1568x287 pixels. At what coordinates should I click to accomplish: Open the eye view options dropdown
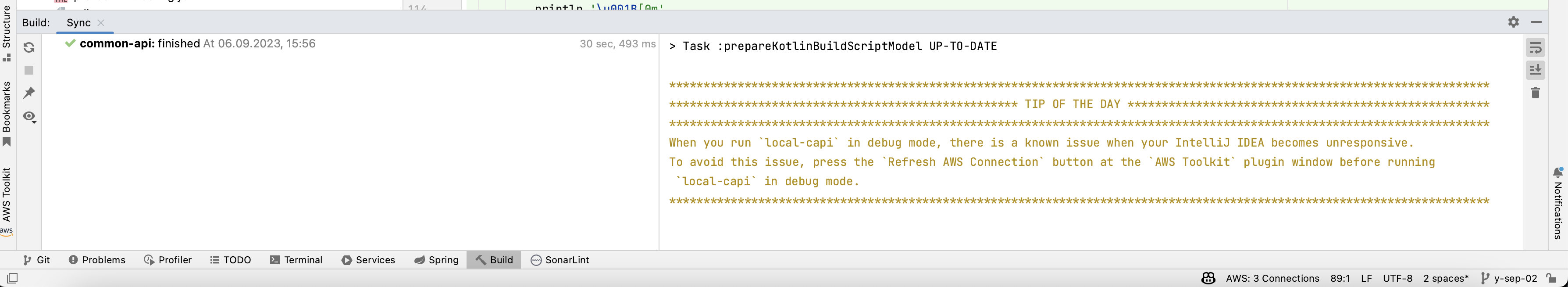29,116
